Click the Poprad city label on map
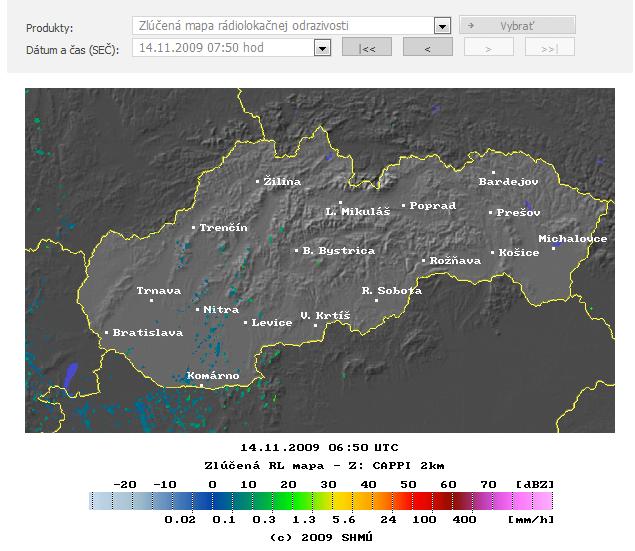This screenshot has height=551, width=635. (x=433, y=206)
